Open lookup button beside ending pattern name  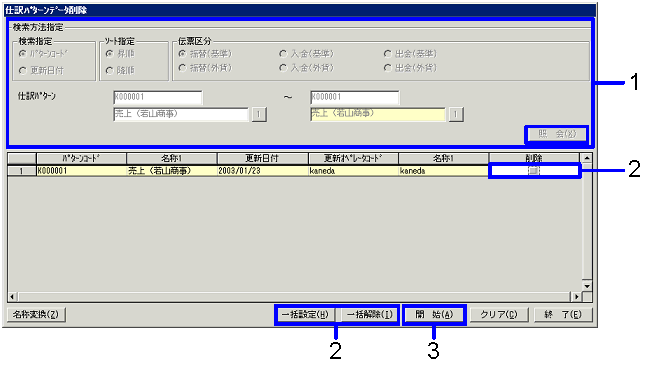click(x=456, y=114)
